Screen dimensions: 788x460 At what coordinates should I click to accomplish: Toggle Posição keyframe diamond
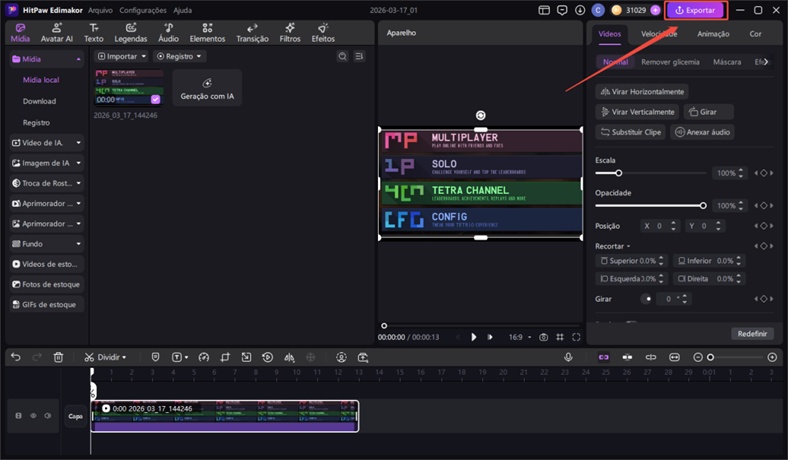[x=763, y=226]
